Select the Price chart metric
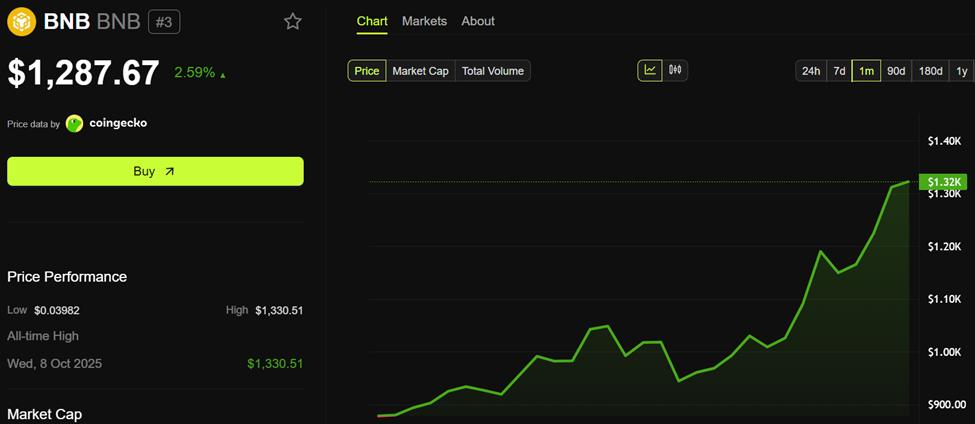This screenshot has height=424, width=975. (x=367, y=71)
